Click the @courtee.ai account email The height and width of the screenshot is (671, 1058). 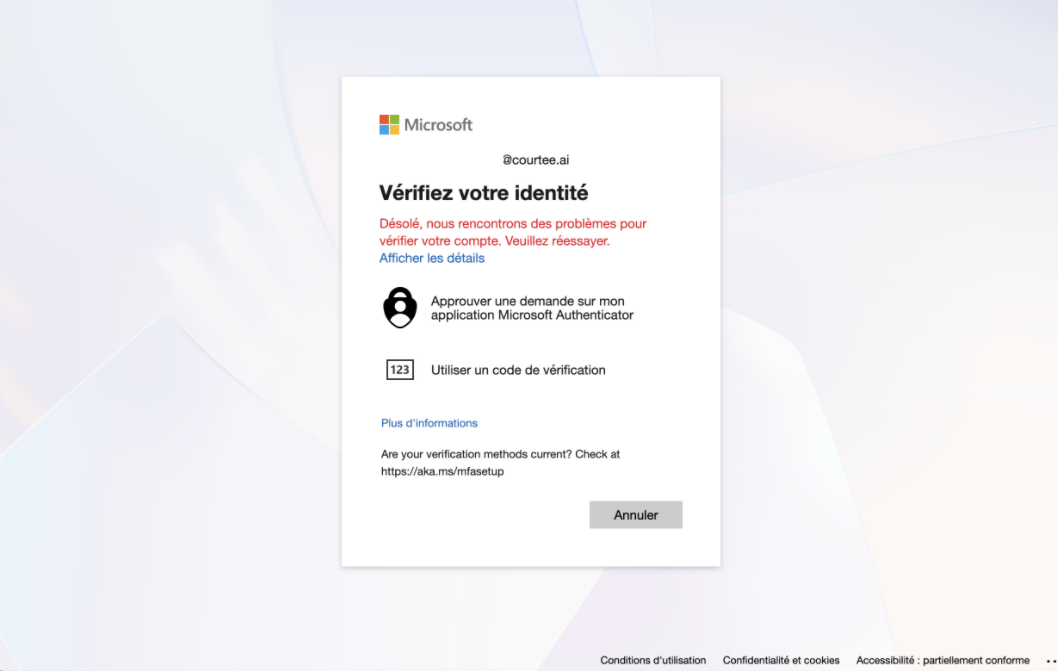click(535, 160)
